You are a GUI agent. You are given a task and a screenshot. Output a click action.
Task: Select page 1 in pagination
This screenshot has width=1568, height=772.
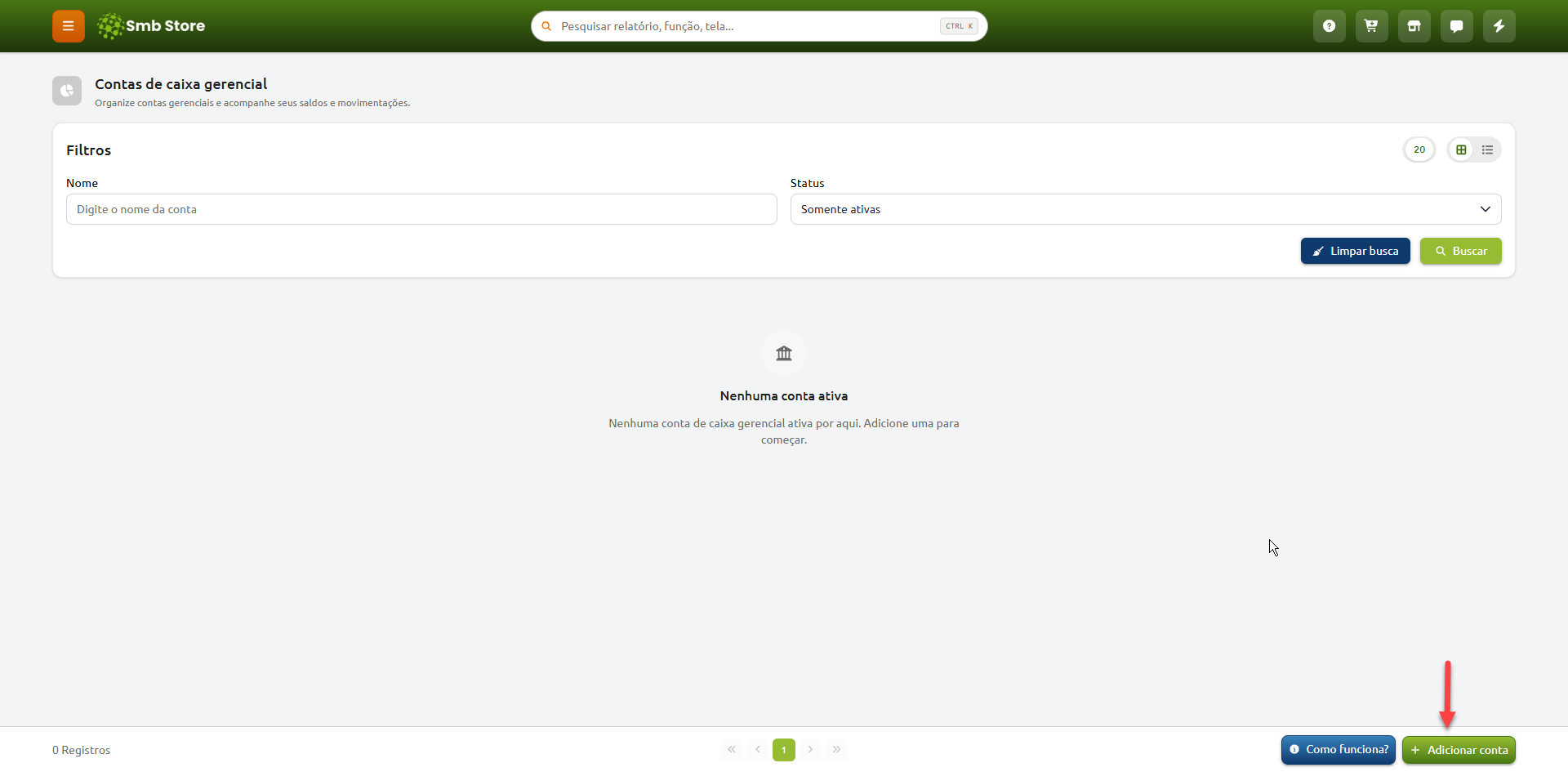point(784,749)
